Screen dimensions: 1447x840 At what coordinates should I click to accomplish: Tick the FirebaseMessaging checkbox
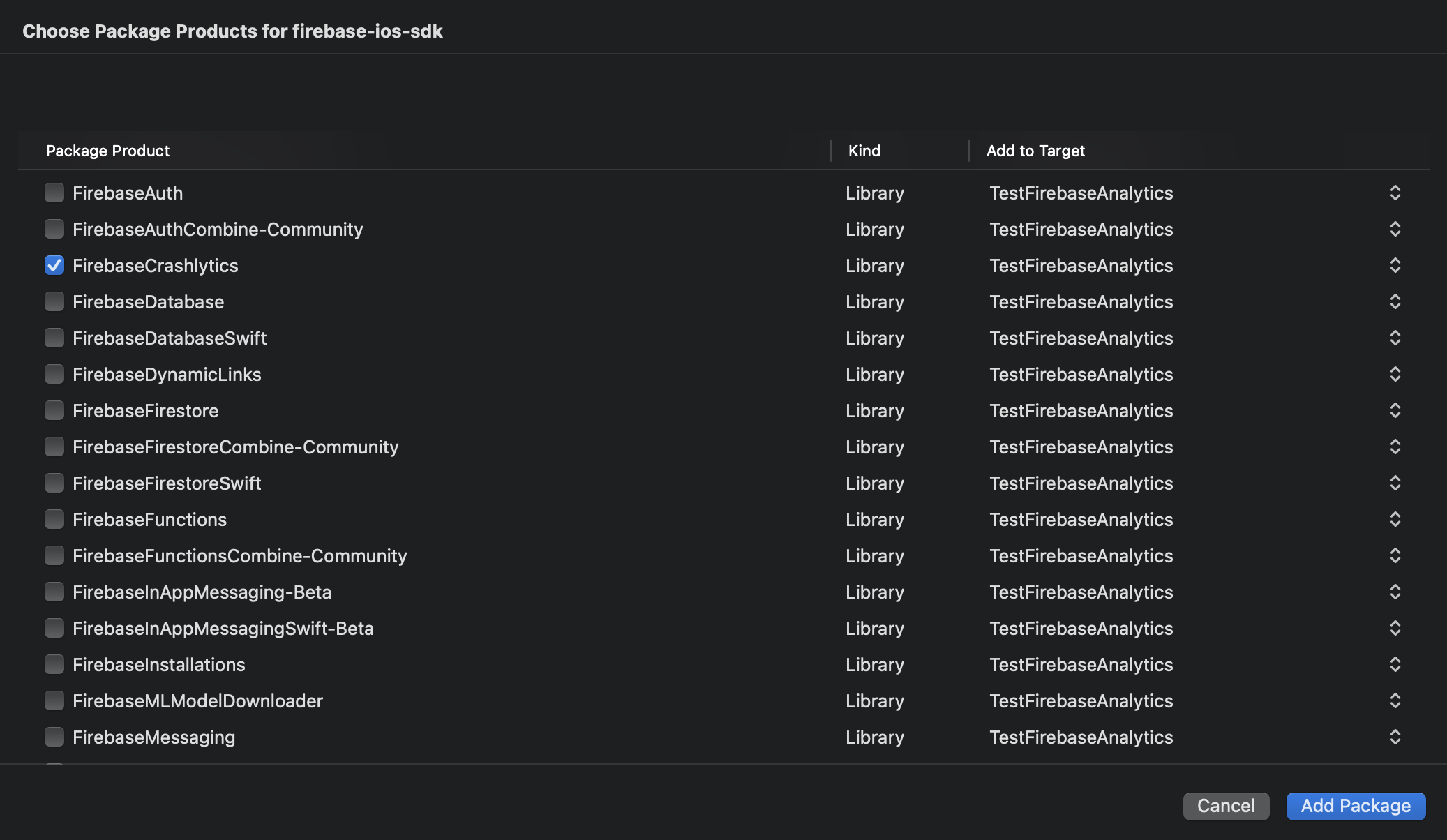click(54, 737)
